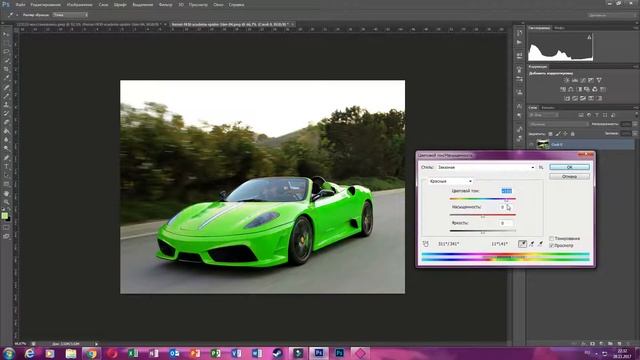The width and height of the screenshot is (640, 360).
Task: Confirm the Hue/Saturation dialog with OK
Action: click(x=569, y=167)
